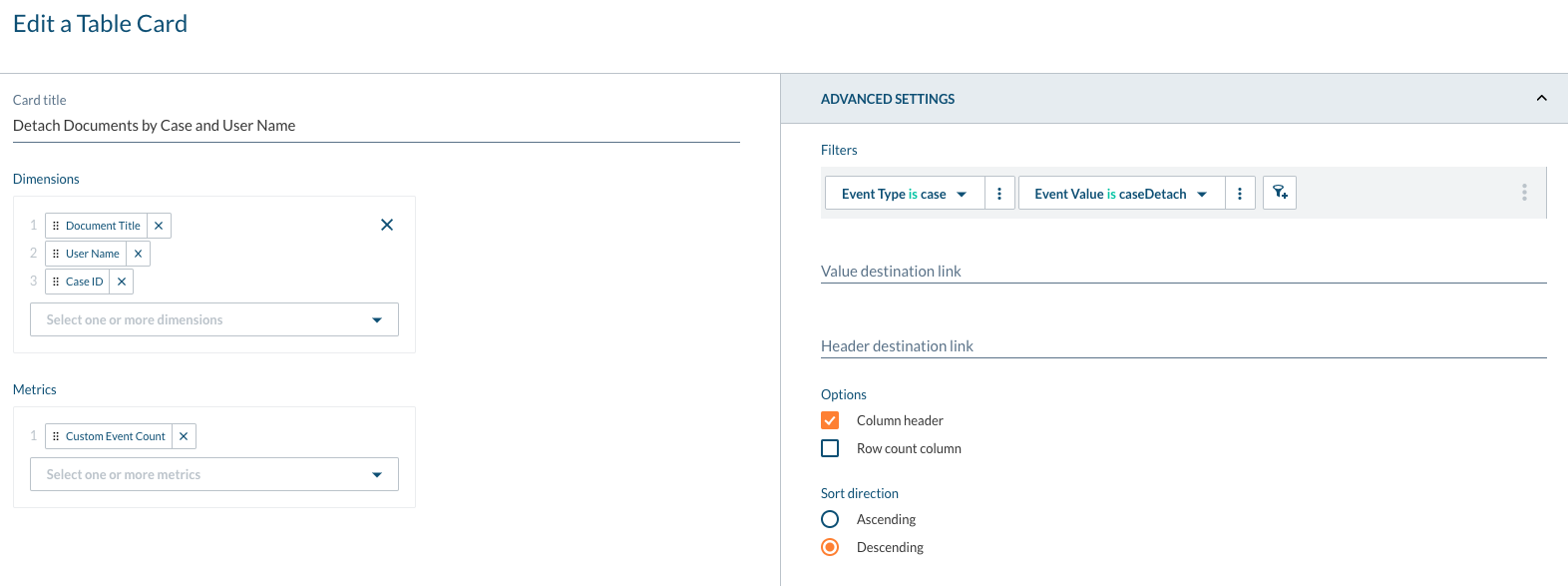Click the add filter funnel icon
Image resolution: width=1568 pixels, height=586 pixels.
tap(1280, 193)
